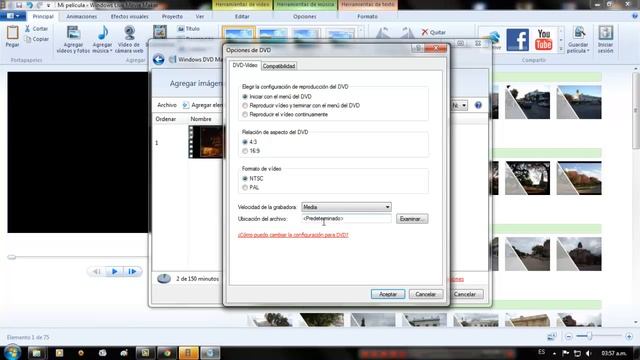
Task: Open the blue file menu dropdown
Action: pos(13,16)
